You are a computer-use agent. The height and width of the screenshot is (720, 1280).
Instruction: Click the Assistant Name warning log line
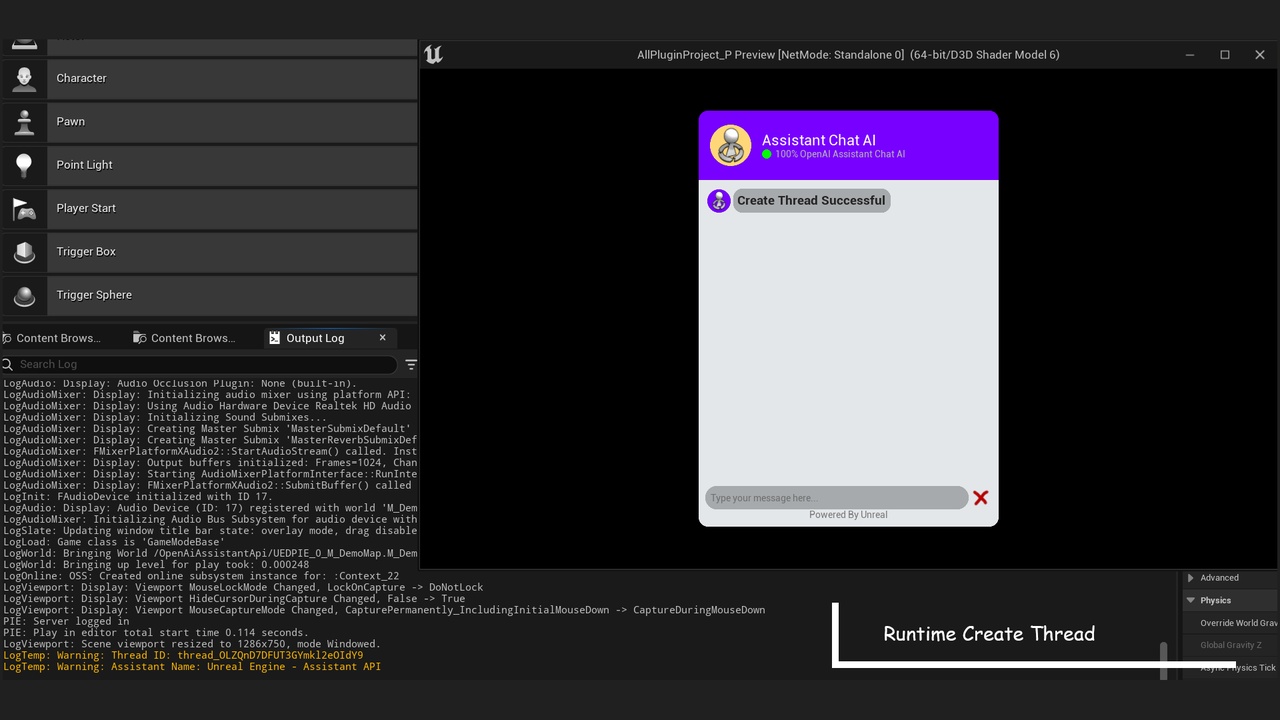192,667
